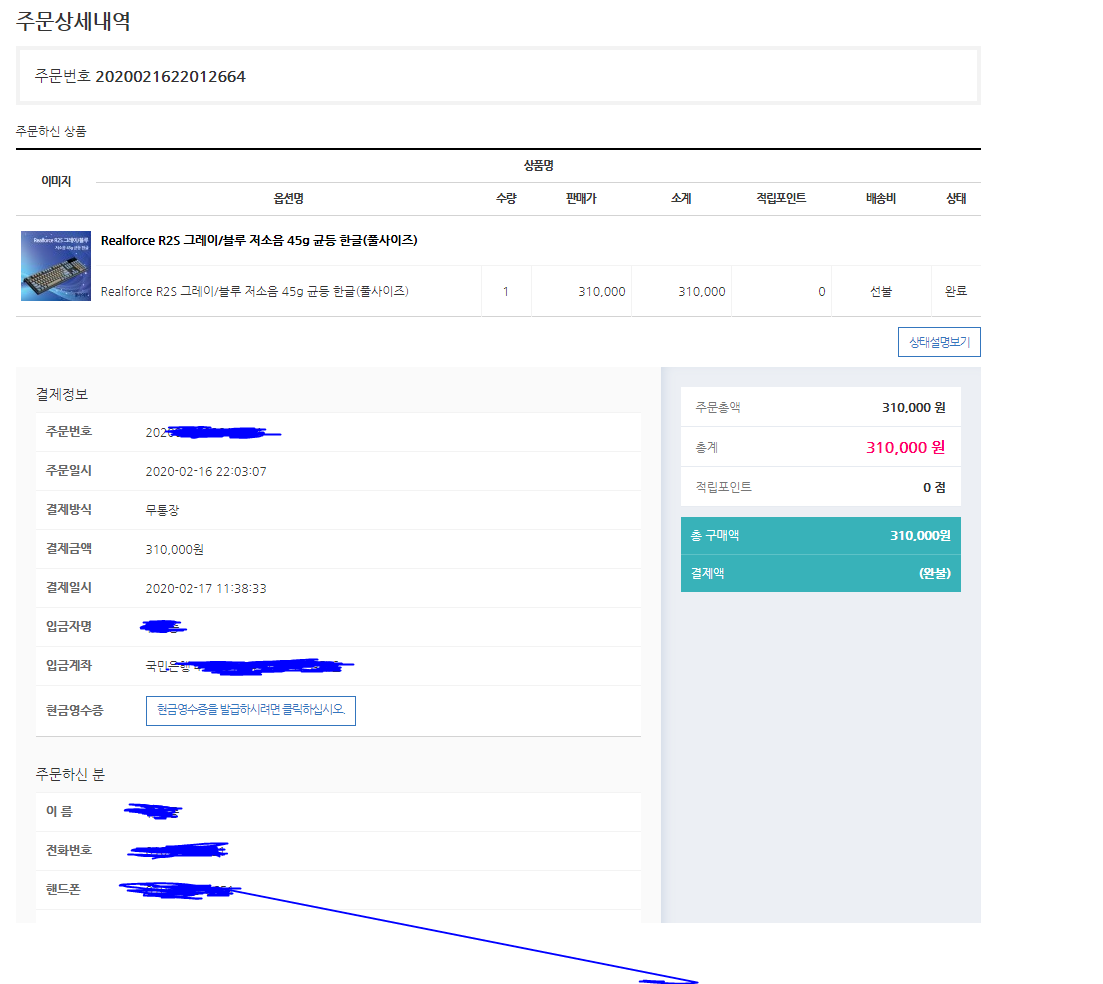Click the 핸드폰 row label
Viewport: 1103px width, 984px height.
63,890
